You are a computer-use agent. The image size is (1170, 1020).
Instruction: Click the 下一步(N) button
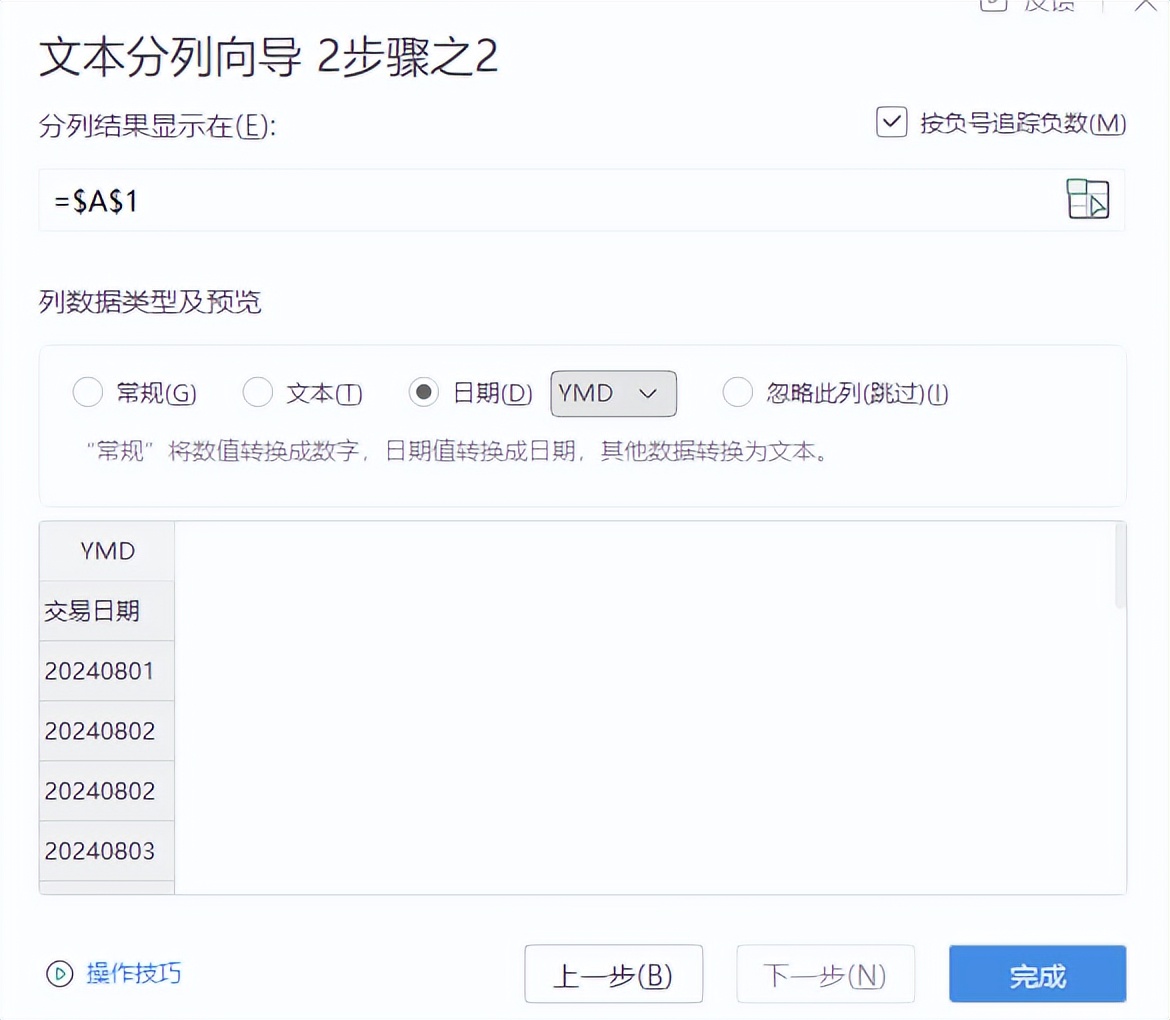click(x=825, y=974)
